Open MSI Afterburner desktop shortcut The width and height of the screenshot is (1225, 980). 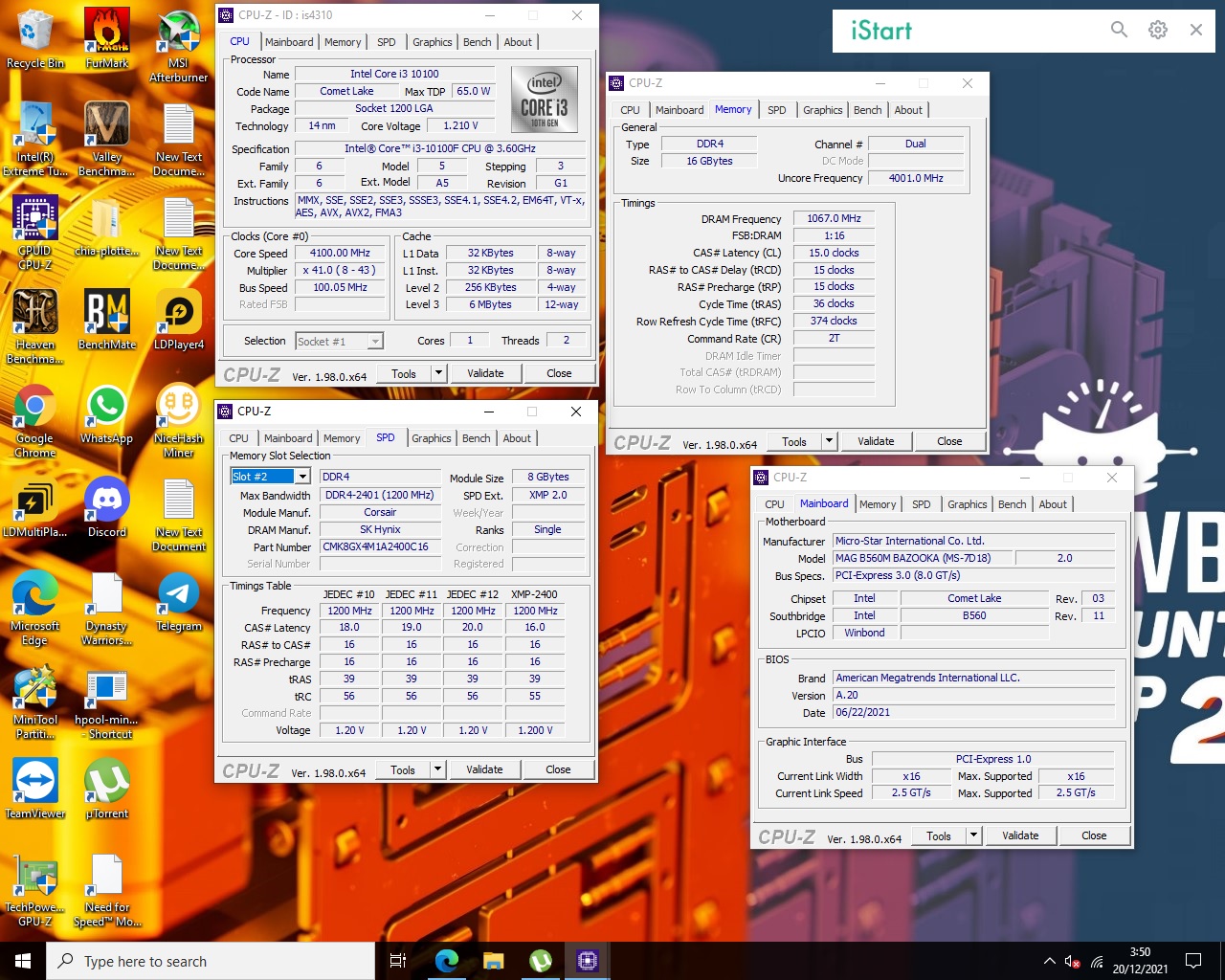(179, 46)
